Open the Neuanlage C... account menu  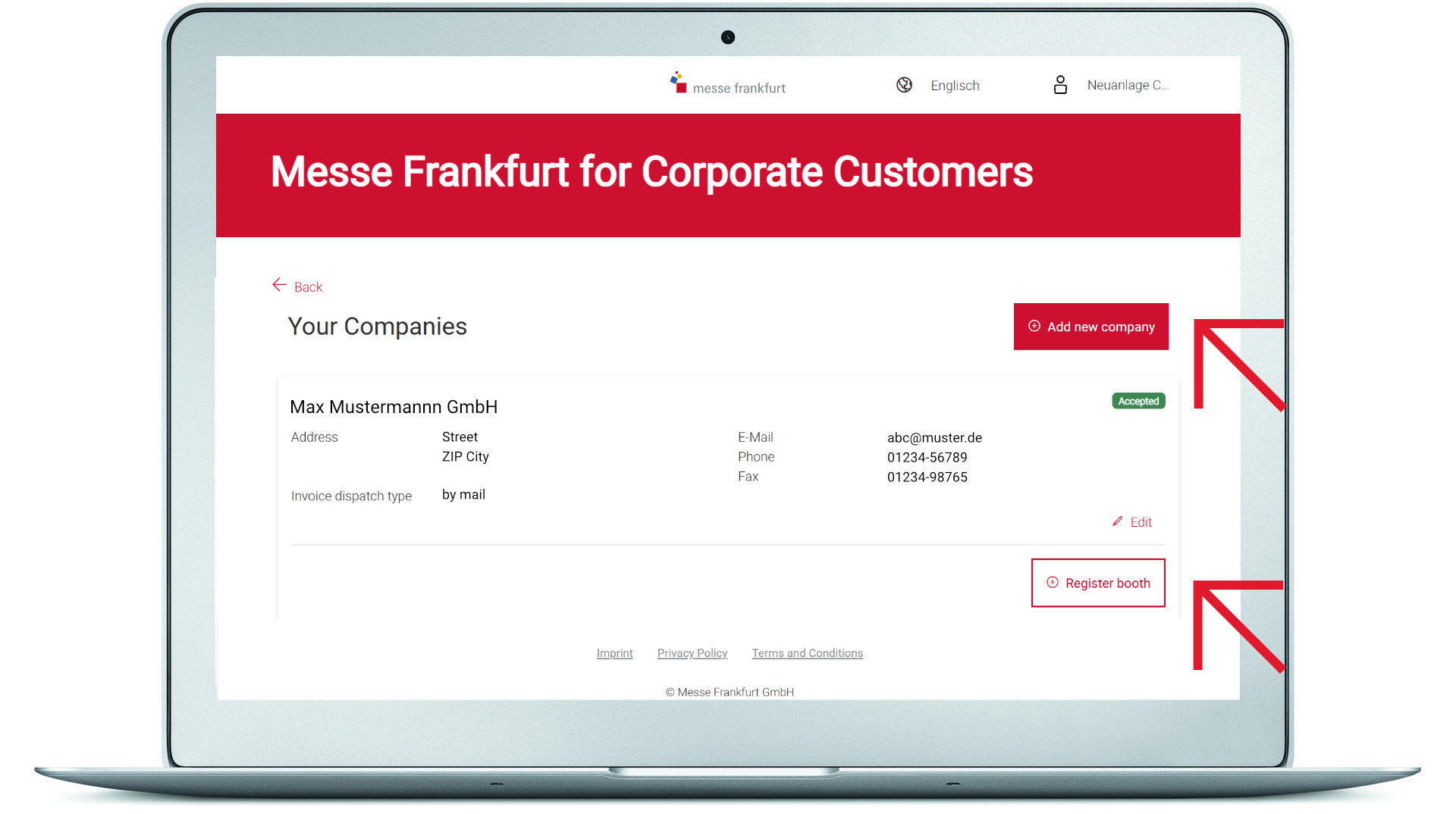coord(1128,85)
